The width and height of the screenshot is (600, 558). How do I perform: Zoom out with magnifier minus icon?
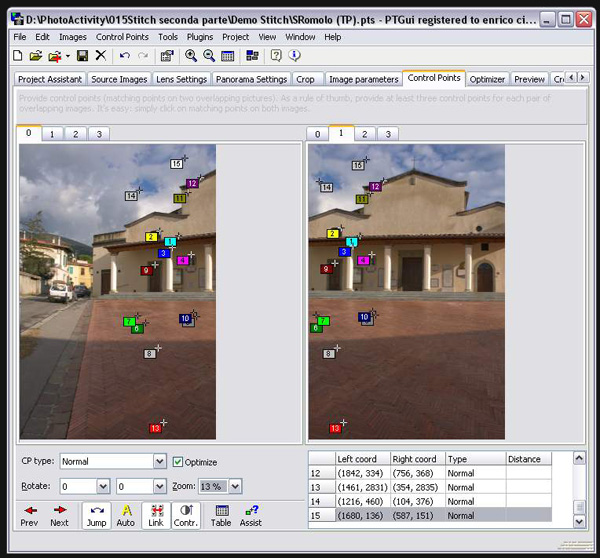click(x=209, y=56)
